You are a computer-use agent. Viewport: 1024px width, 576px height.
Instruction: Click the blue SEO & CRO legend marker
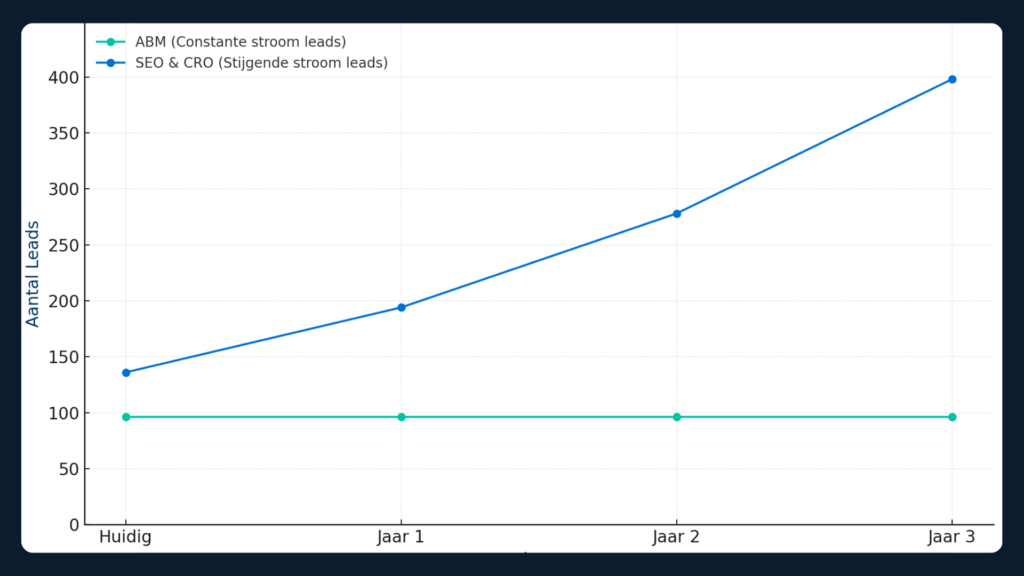tap(111, 63)
